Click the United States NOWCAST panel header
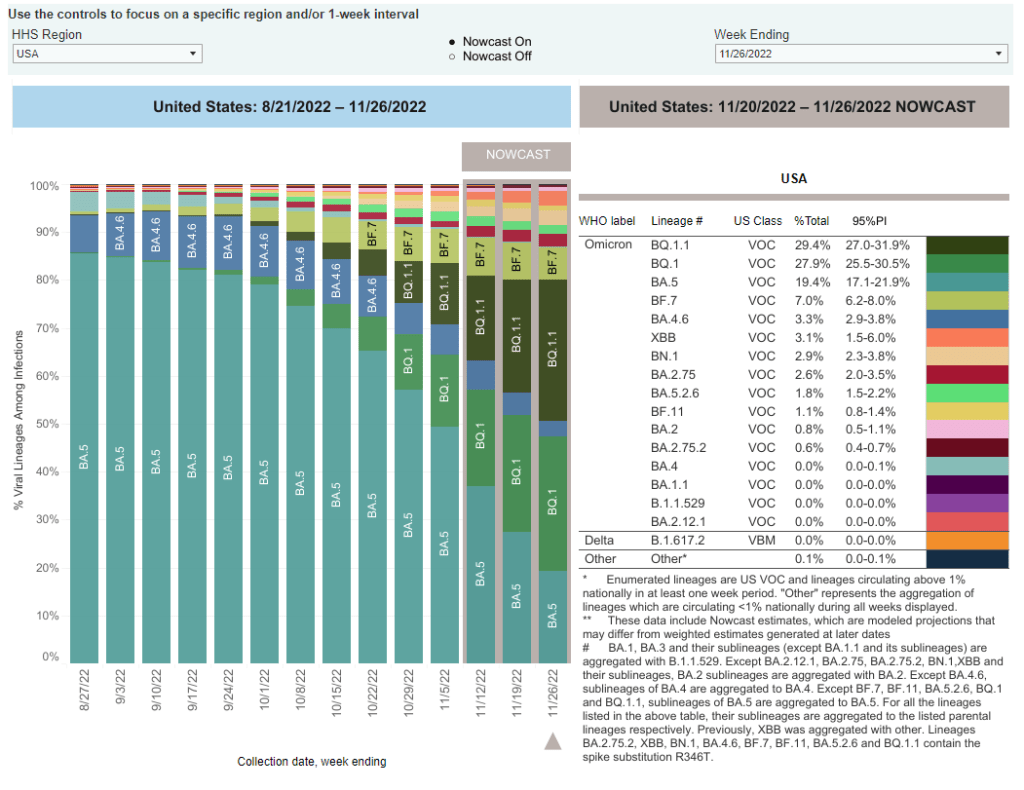 (792, 107)
